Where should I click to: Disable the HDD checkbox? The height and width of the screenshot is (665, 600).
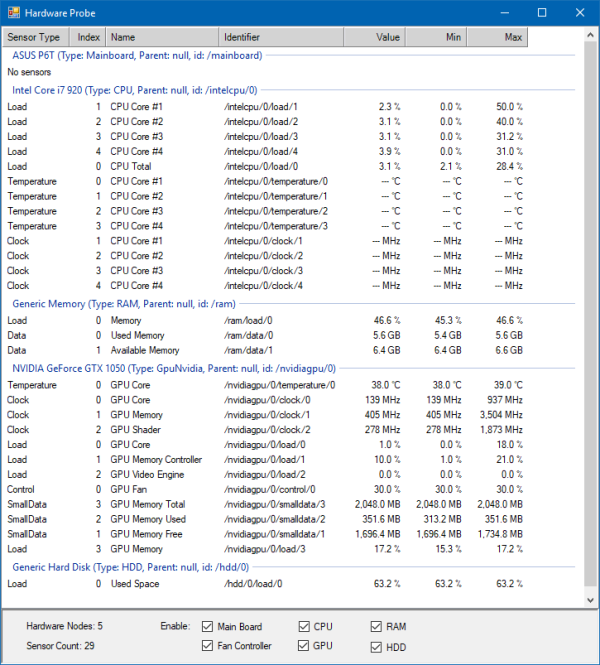pyautogui.click(x=376, y=647)
